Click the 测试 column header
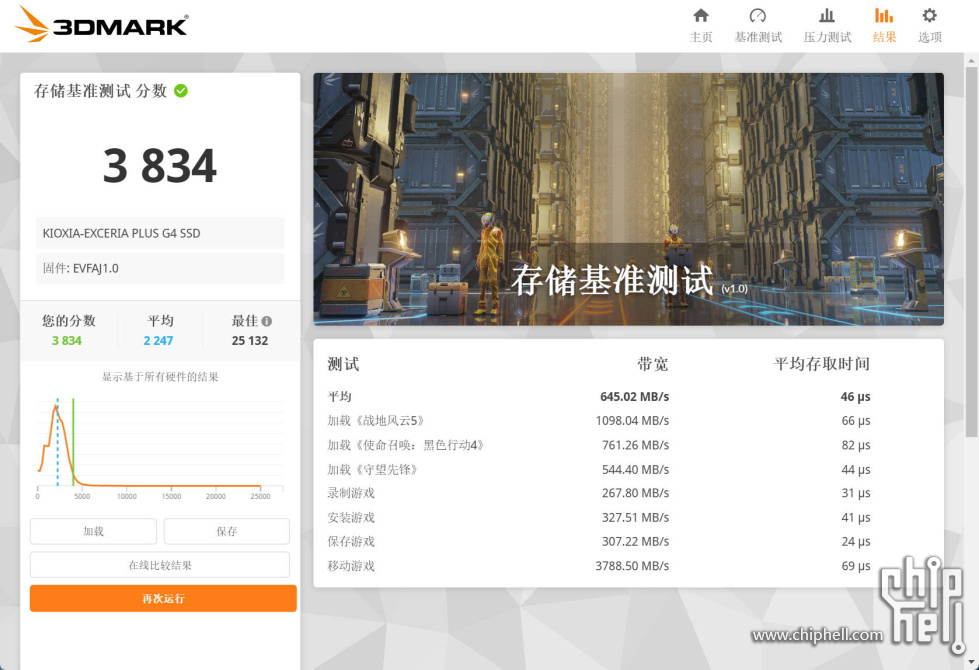The height and width of the screenshot is (670, 979). [343, 364]
